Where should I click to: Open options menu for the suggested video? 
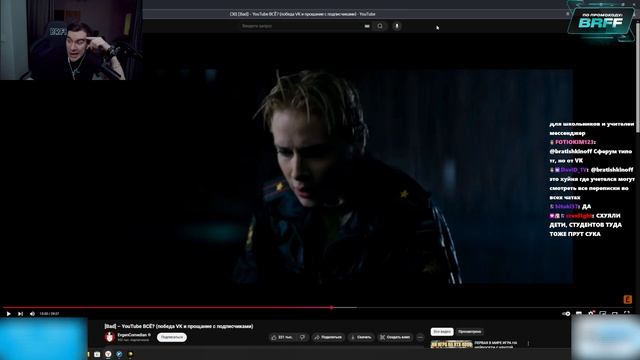tap(529, 344)
